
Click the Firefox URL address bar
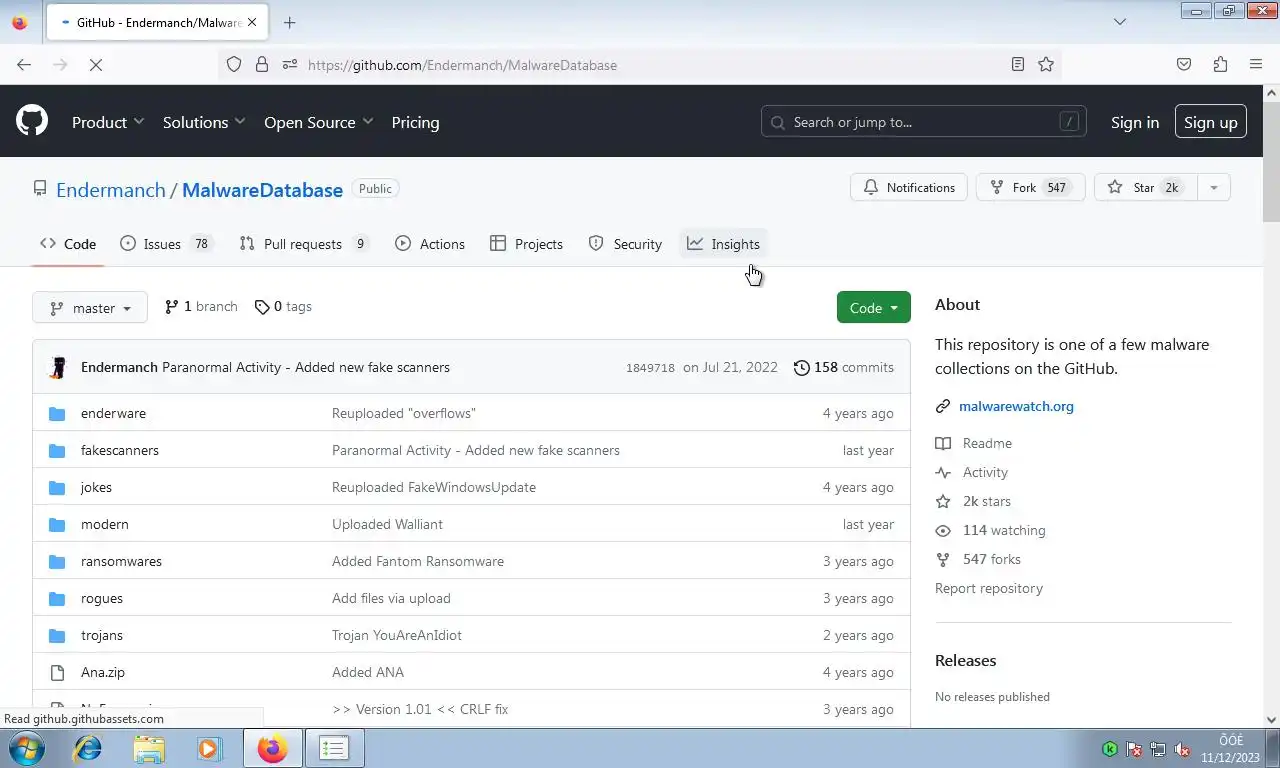pyautogui.click(x=640, y=64)
